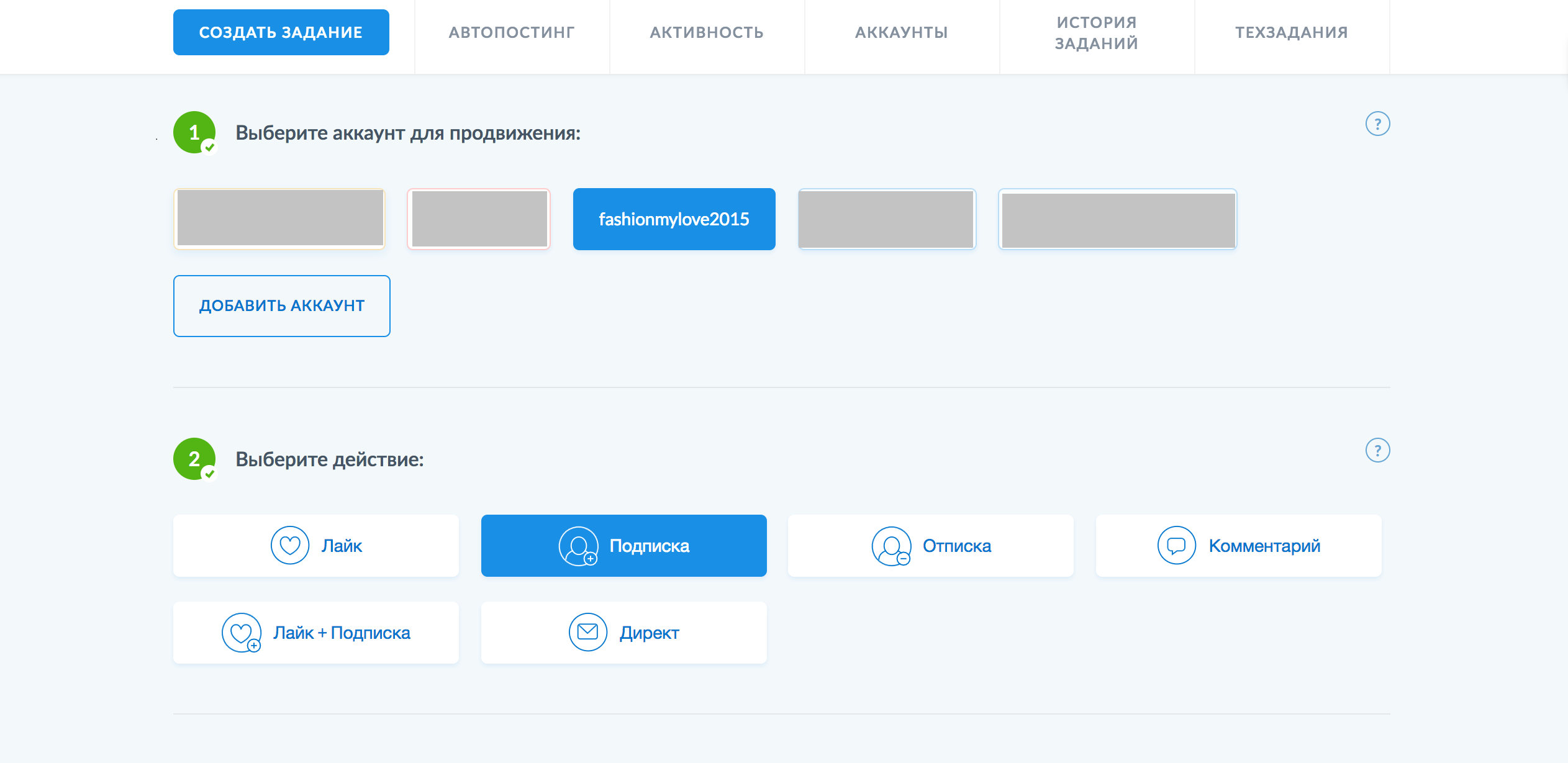Image resolution: width=1568 pixels, height=763 pixels.
Task: Select the fashionmylove2015 account
Action: pyautogui.click(x=674, y=219)
